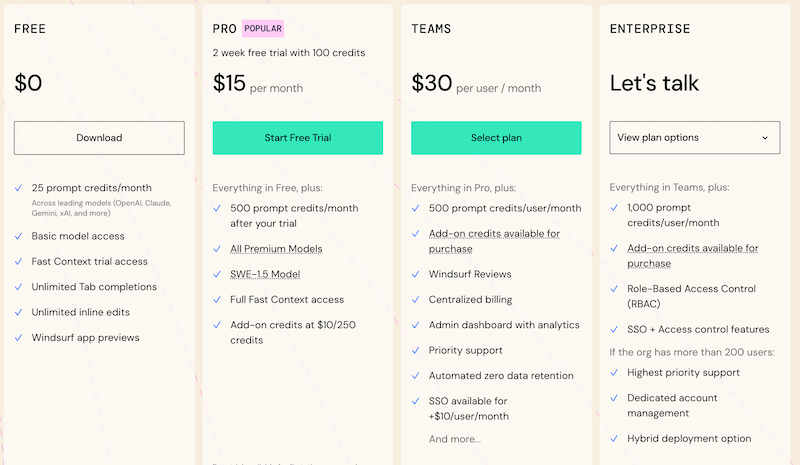The image size is (800, 465).
Task: Click checkmark beside Priority support
Action: (416, 350)
